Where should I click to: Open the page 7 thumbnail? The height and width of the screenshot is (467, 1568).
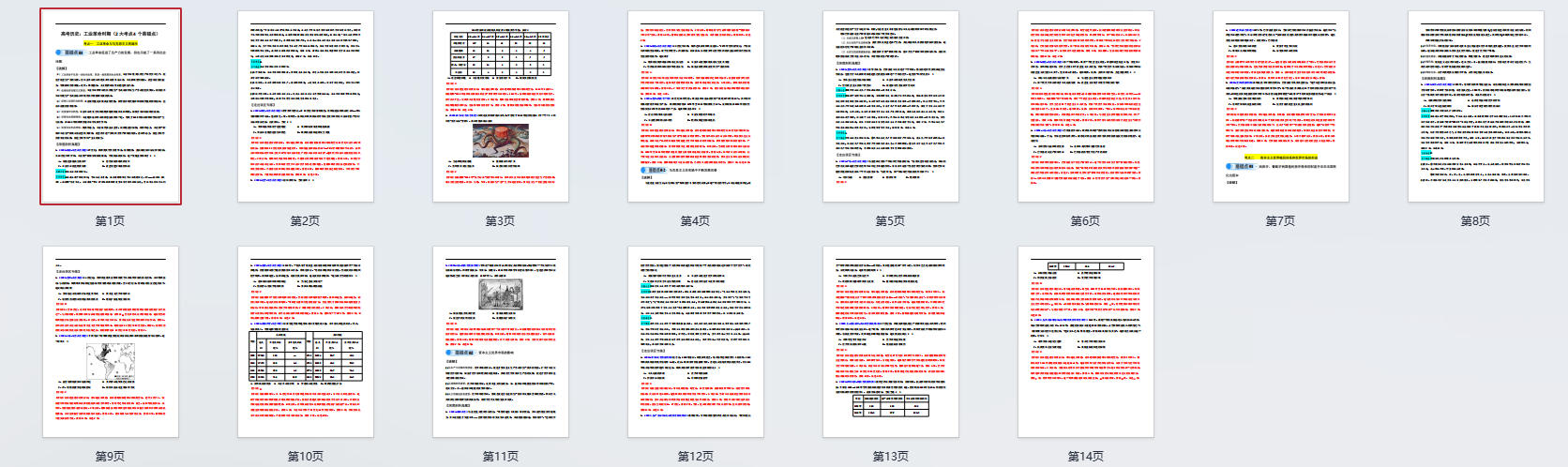(1281, 106)
